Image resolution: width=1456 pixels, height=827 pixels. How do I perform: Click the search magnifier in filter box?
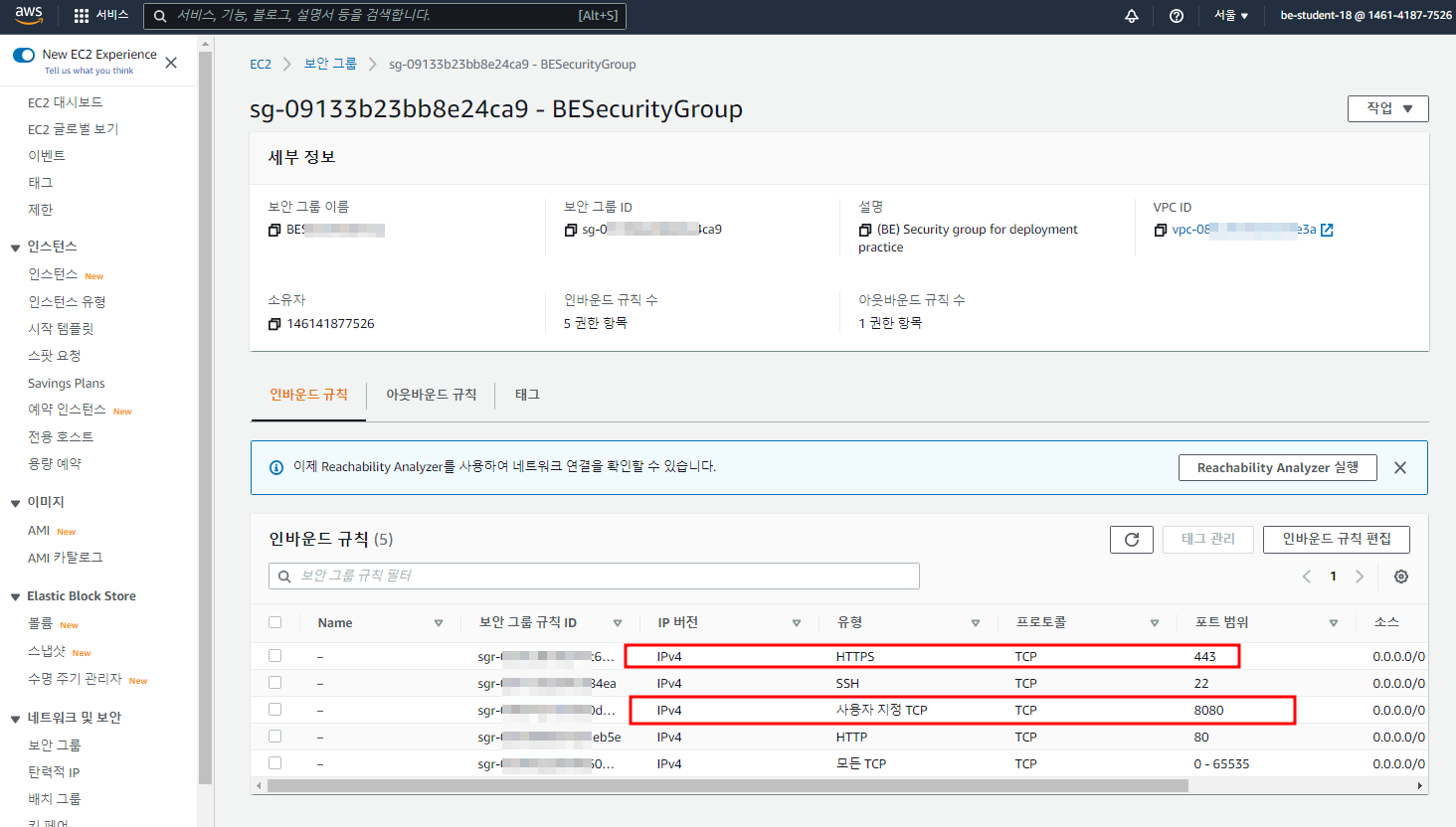pos(284,577)
